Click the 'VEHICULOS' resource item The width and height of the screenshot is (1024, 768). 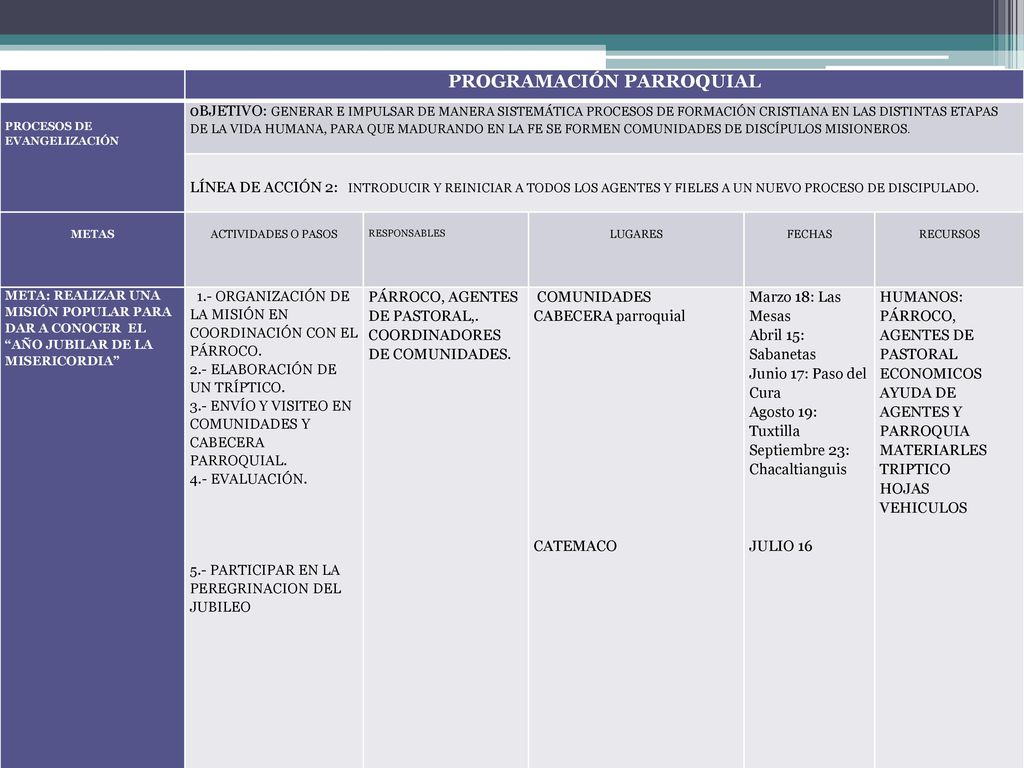coord(923,507)
